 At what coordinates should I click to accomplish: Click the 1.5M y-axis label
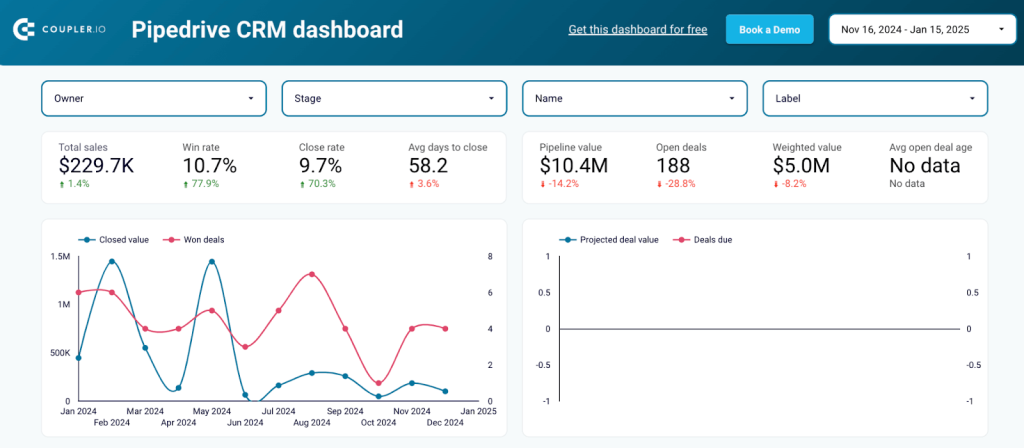(60, 257)
